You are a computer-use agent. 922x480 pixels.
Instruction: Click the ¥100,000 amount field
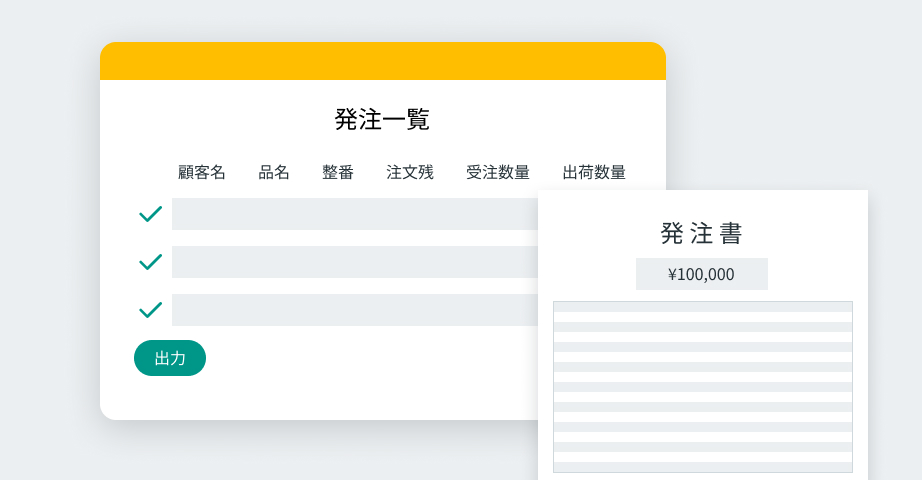click(x=702, y=274)
